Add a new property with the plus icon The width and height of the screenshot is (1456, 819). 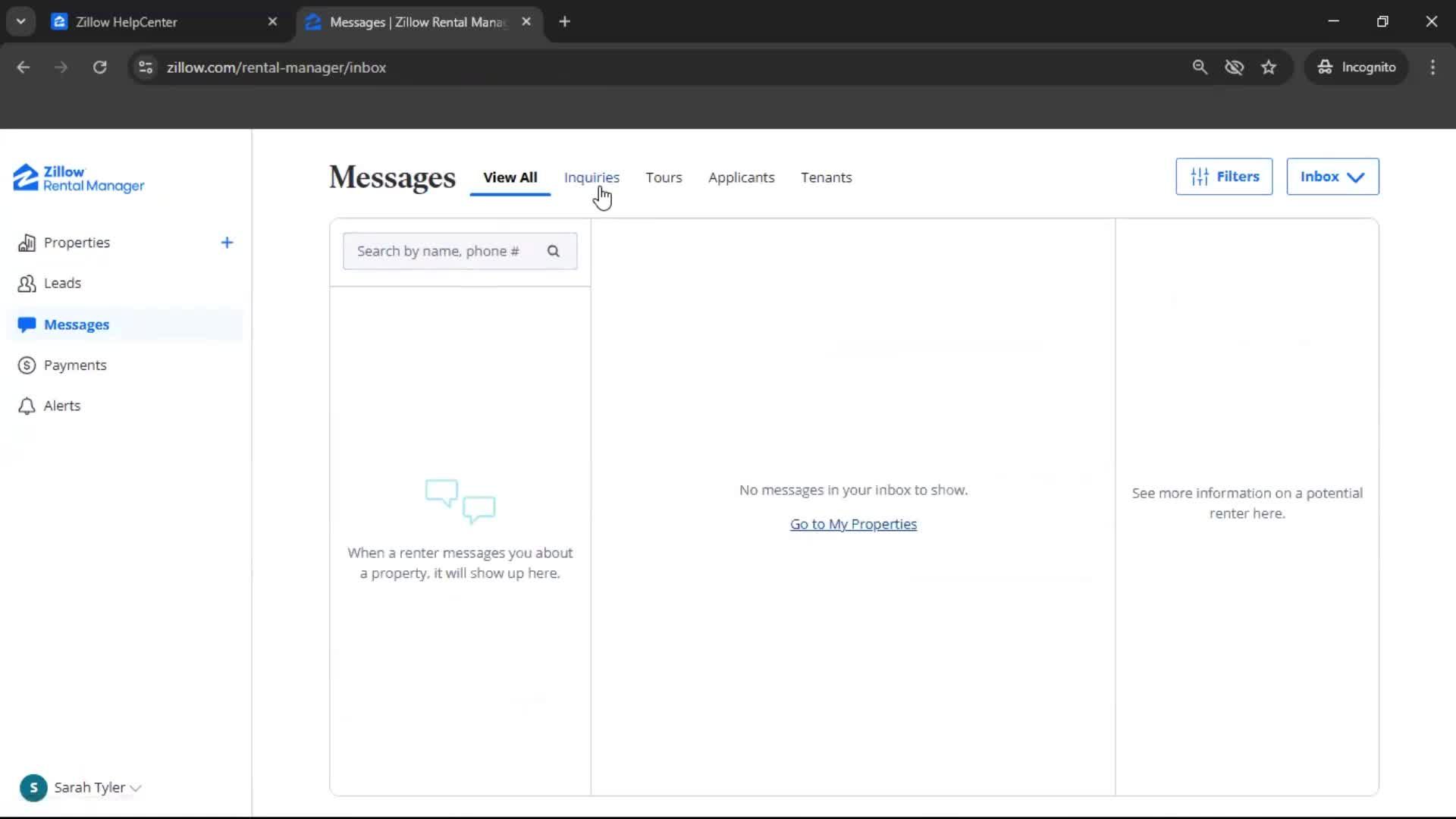click(227, 243)
